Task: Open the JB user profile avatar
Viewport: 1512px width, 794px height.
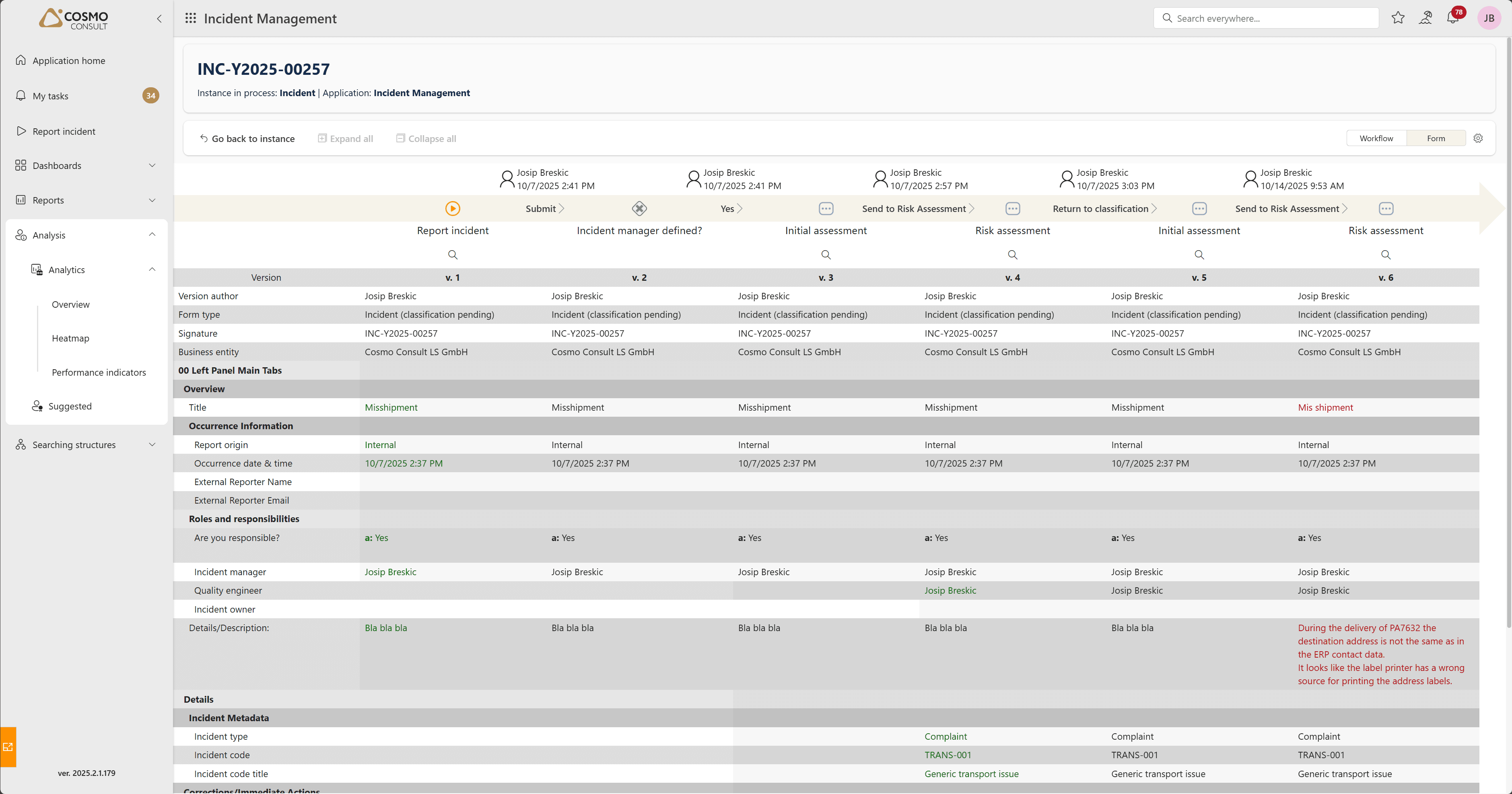Action: click(x=1489, y=18)
